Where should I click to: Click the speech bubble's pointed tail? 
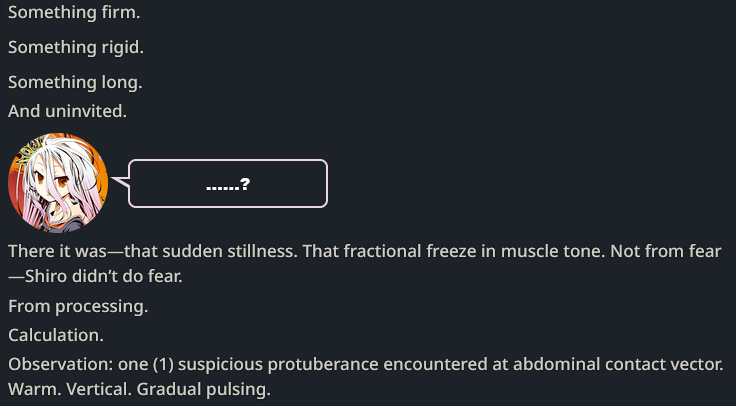pyautogui.click(x=120, y=182)
